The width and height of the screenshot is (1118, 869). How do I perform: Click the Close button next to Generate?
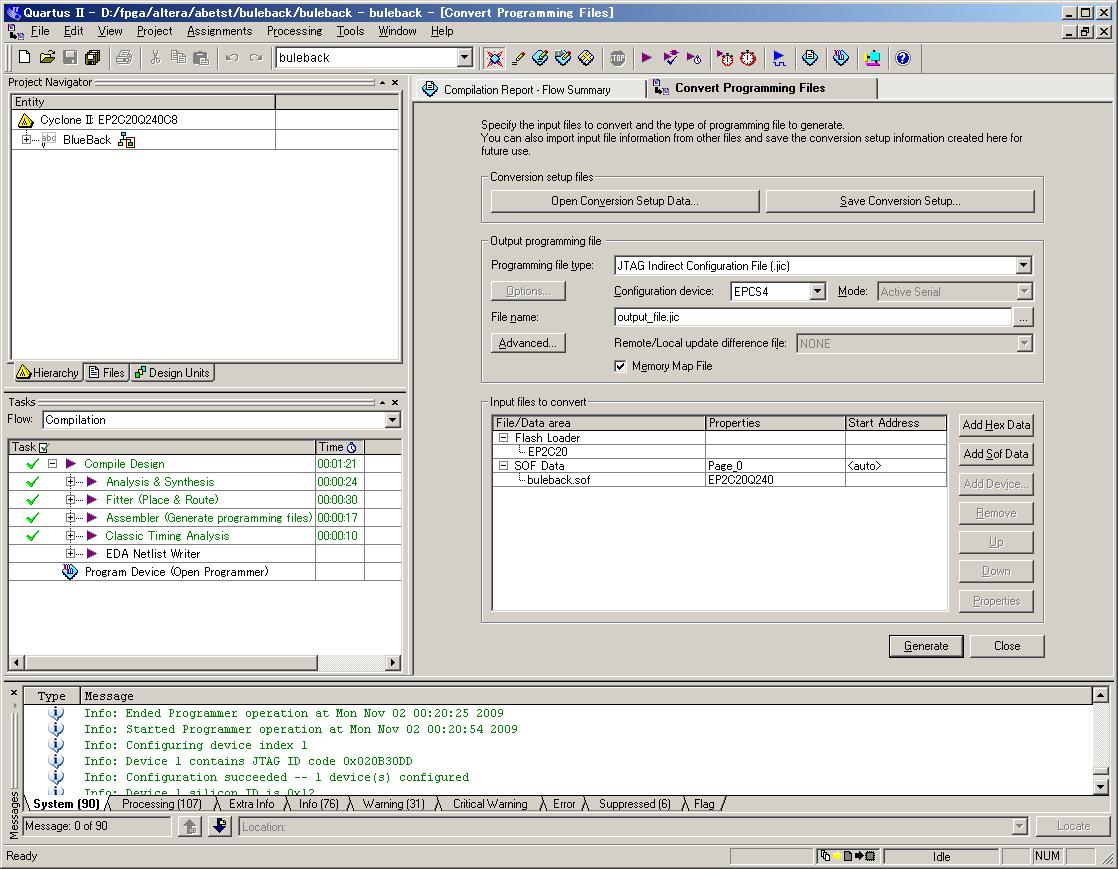pyautogui.click(x=1007, y=646)
